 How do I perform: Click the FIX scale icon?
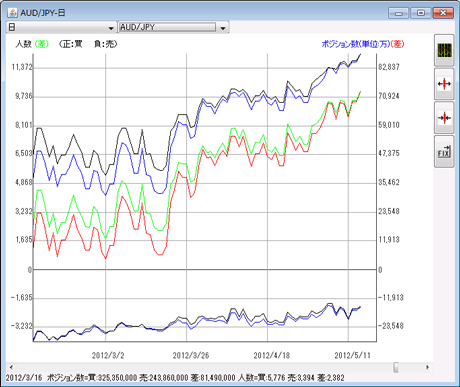[x=444, y=152]
